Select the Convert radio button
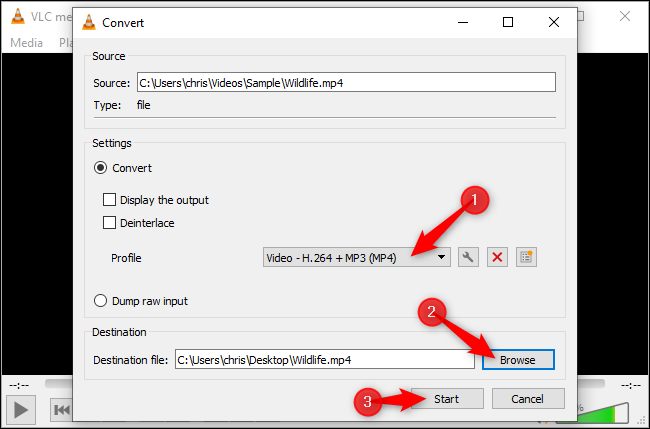Viewport: 650px width, 429px height. click(x=100, y=168)
